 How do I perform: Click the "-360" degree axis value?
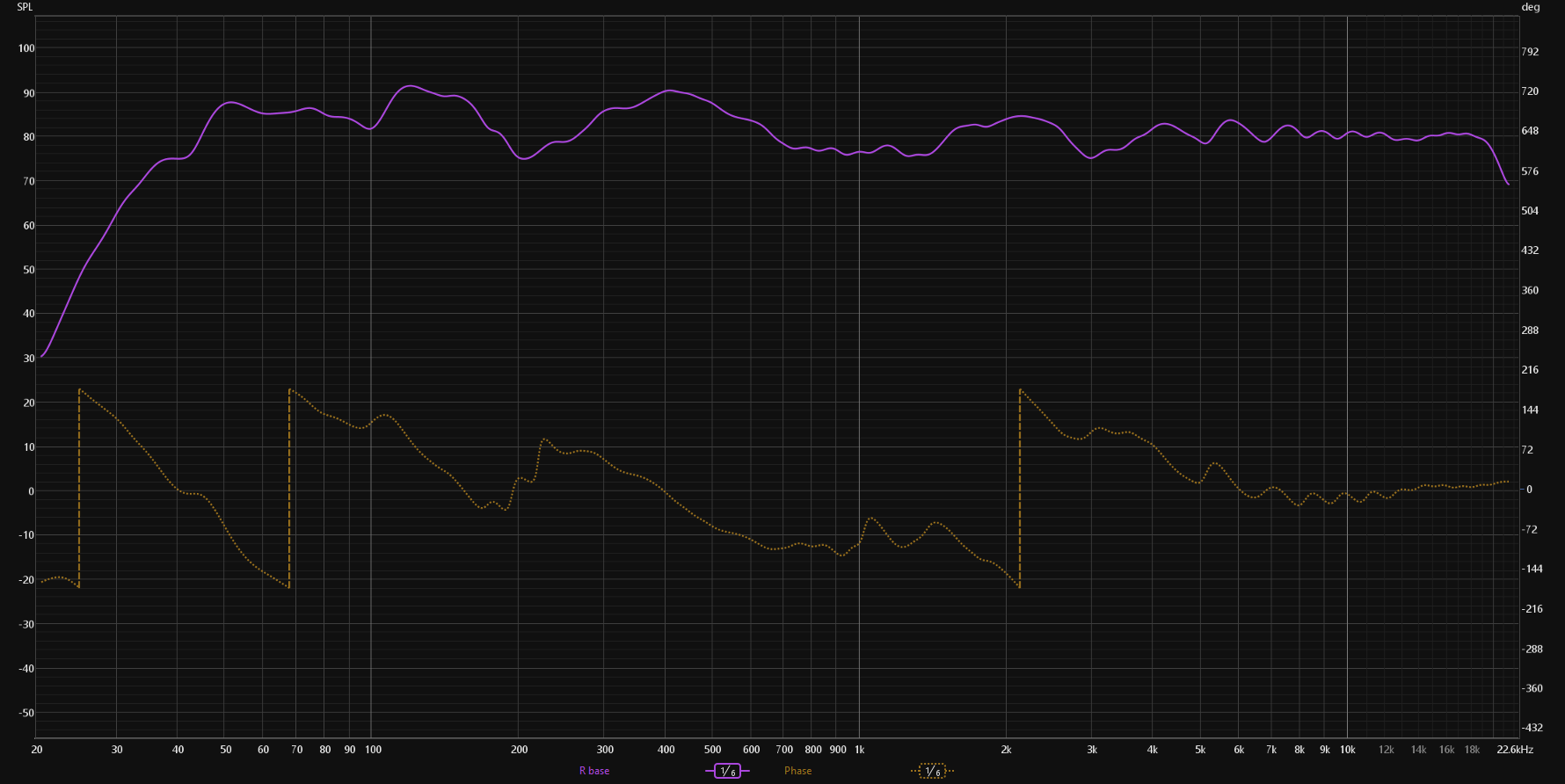(x=1532, y=688)
